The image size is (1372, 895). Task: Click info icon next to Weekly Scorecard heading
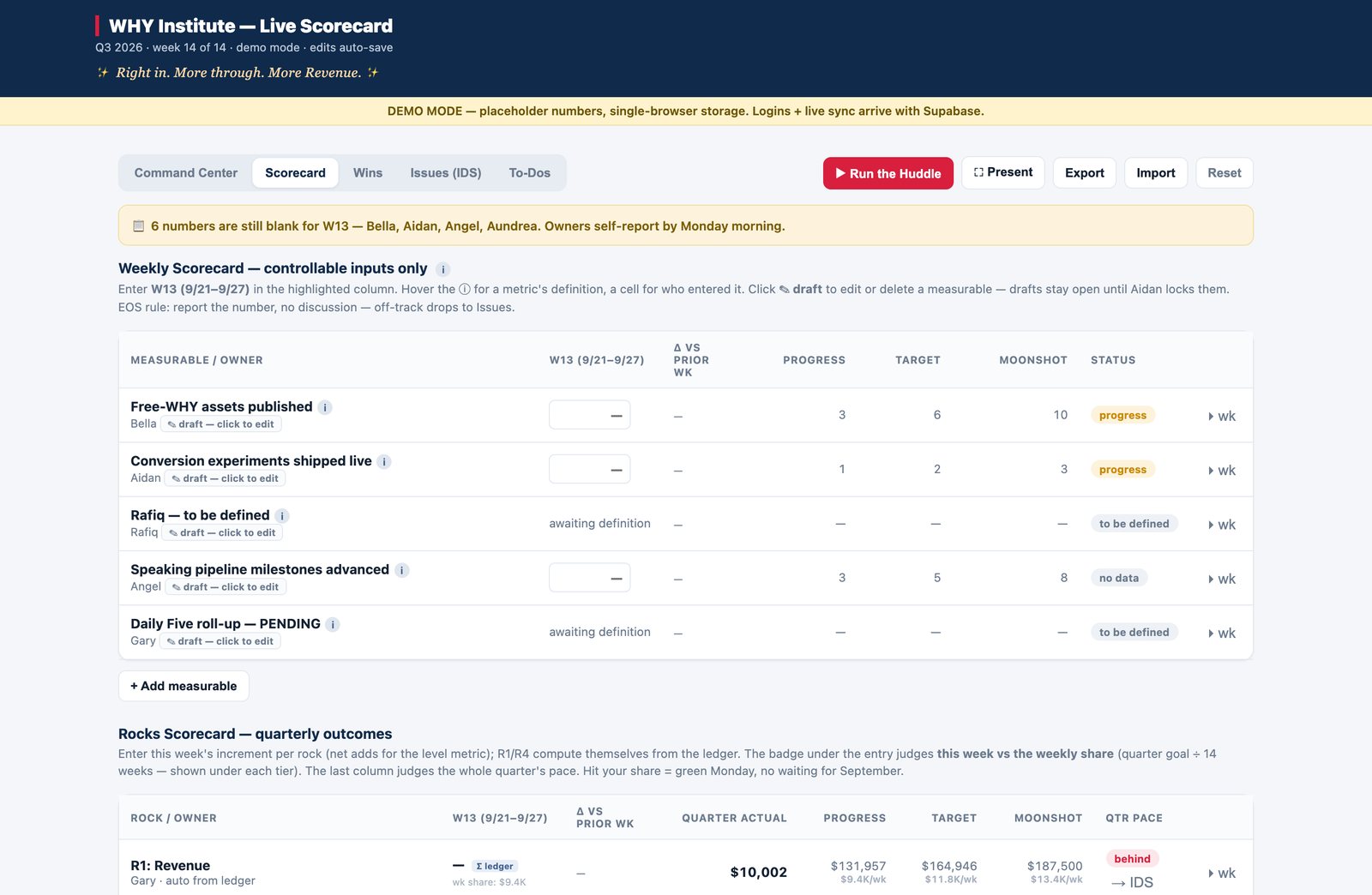click(x=442, y=269)
